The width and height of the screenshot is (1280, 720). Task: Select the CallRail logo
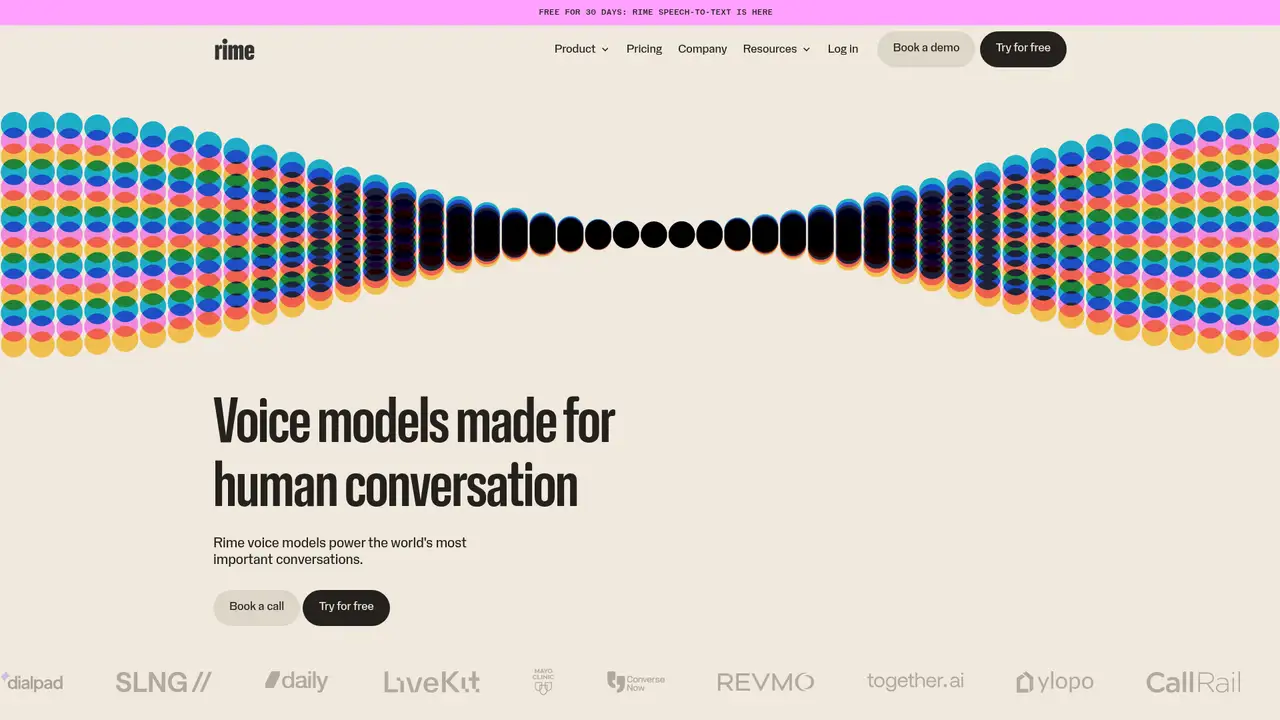(x=1193, y=682)
